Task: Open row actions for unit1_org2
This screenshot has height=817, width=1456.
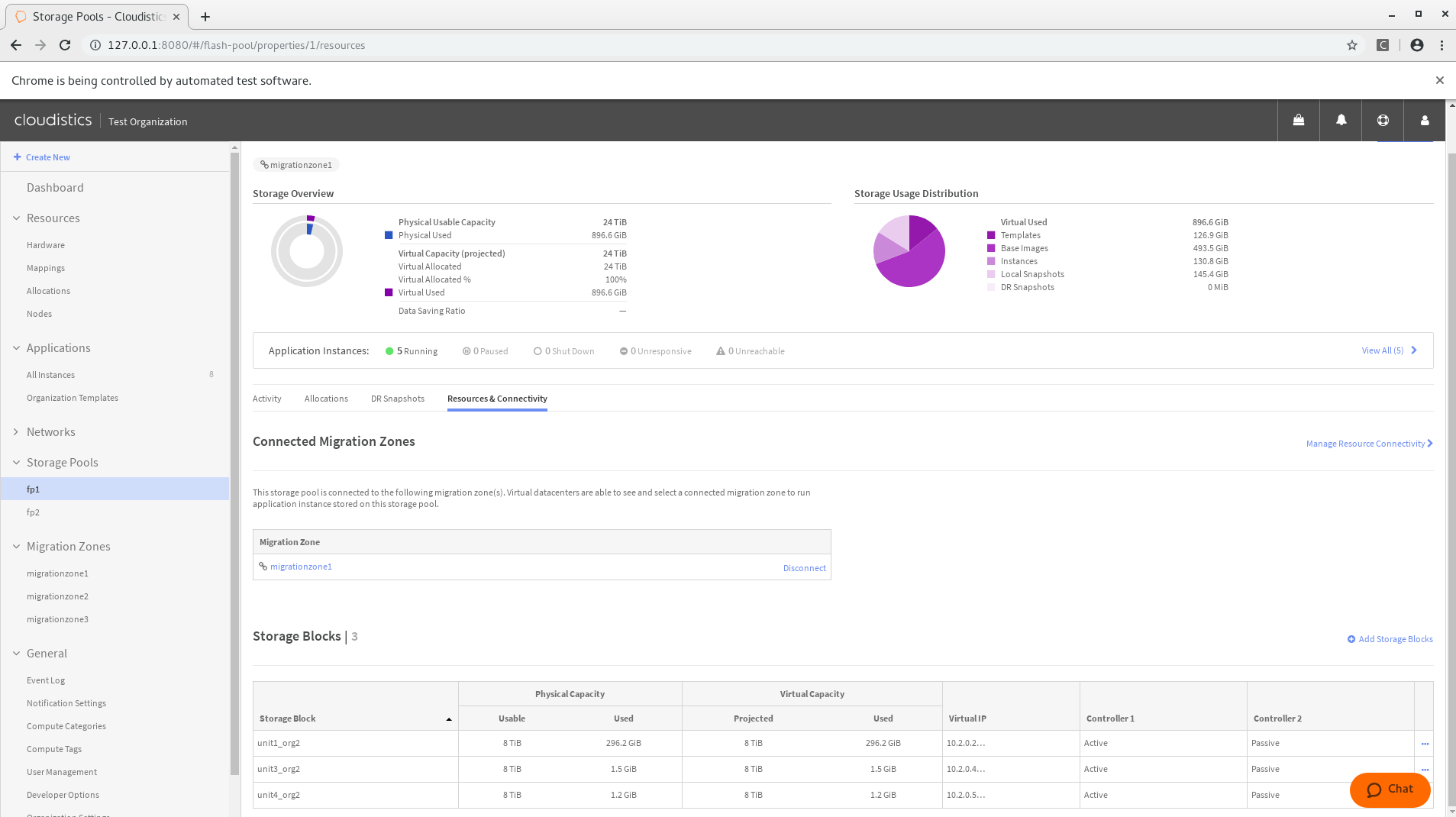Action: tap(1424, 744)
